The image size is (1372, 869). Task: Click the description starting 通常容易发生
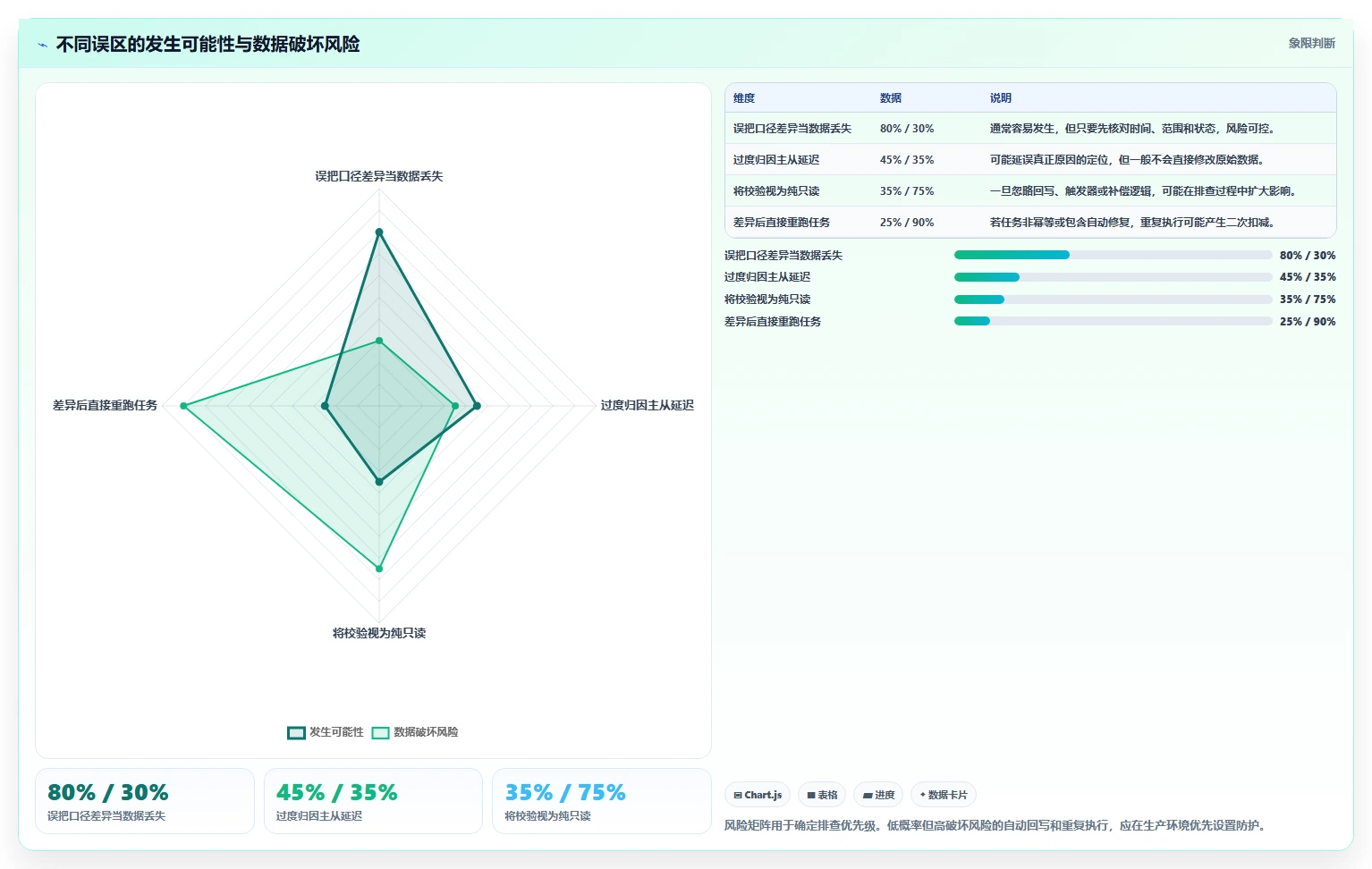pyautogui.click(x=1132, y=129)
